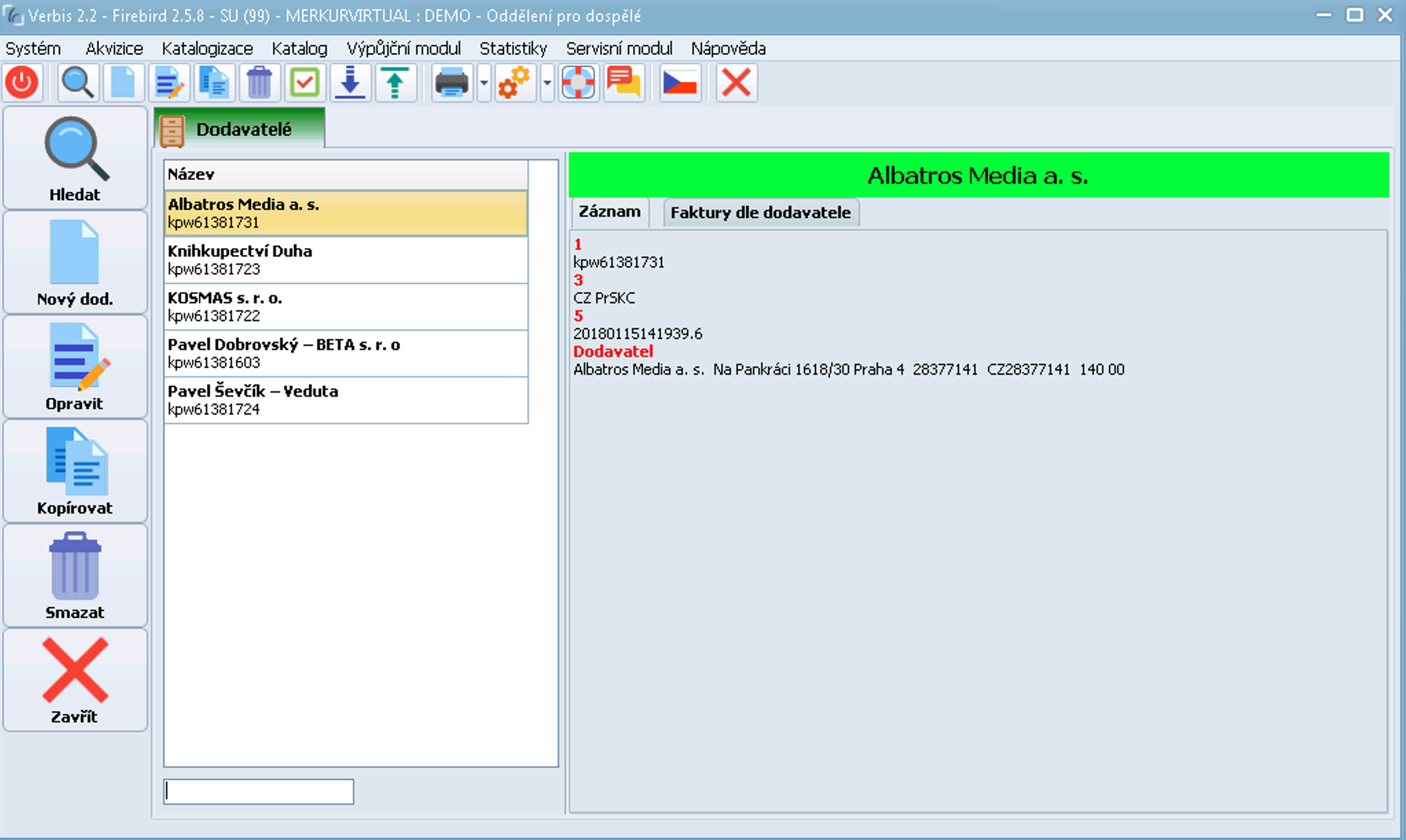
Task: Open the dropdown arrow beside the printer
Action: pyautogui.click(x=484, y=82)
